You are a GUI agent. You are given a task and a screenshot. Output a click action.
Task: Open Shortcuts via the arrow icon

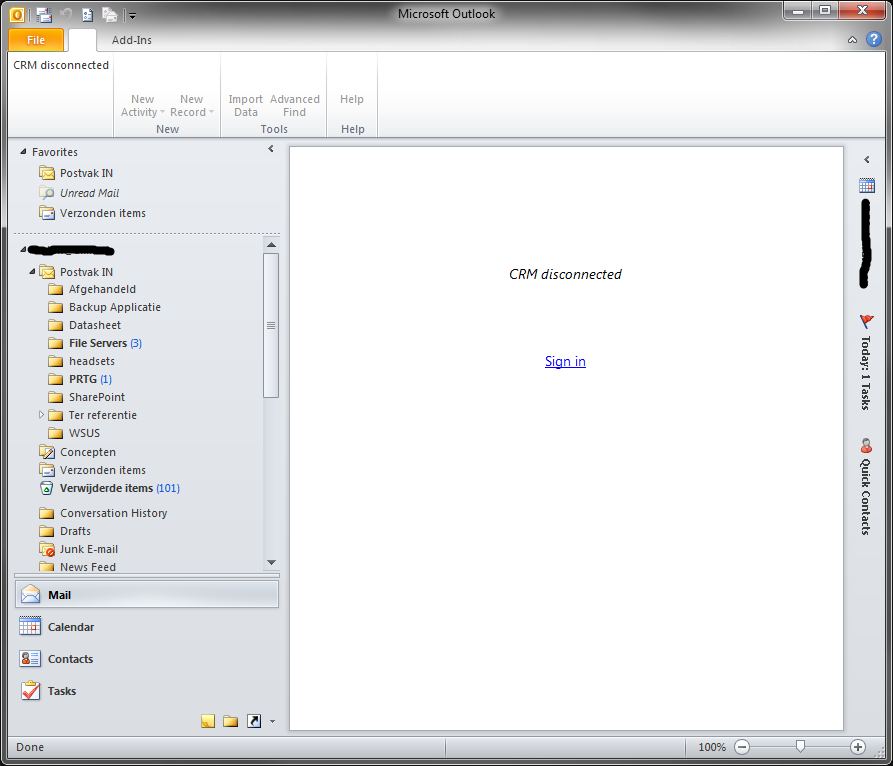(254, 721)
